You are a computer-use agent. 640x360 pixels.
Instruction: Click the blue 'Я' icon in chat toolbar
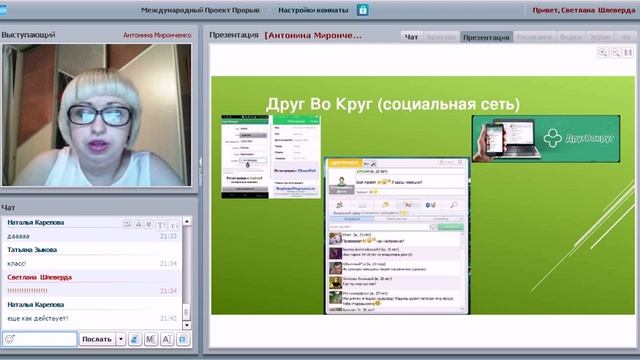pos(183,339)
